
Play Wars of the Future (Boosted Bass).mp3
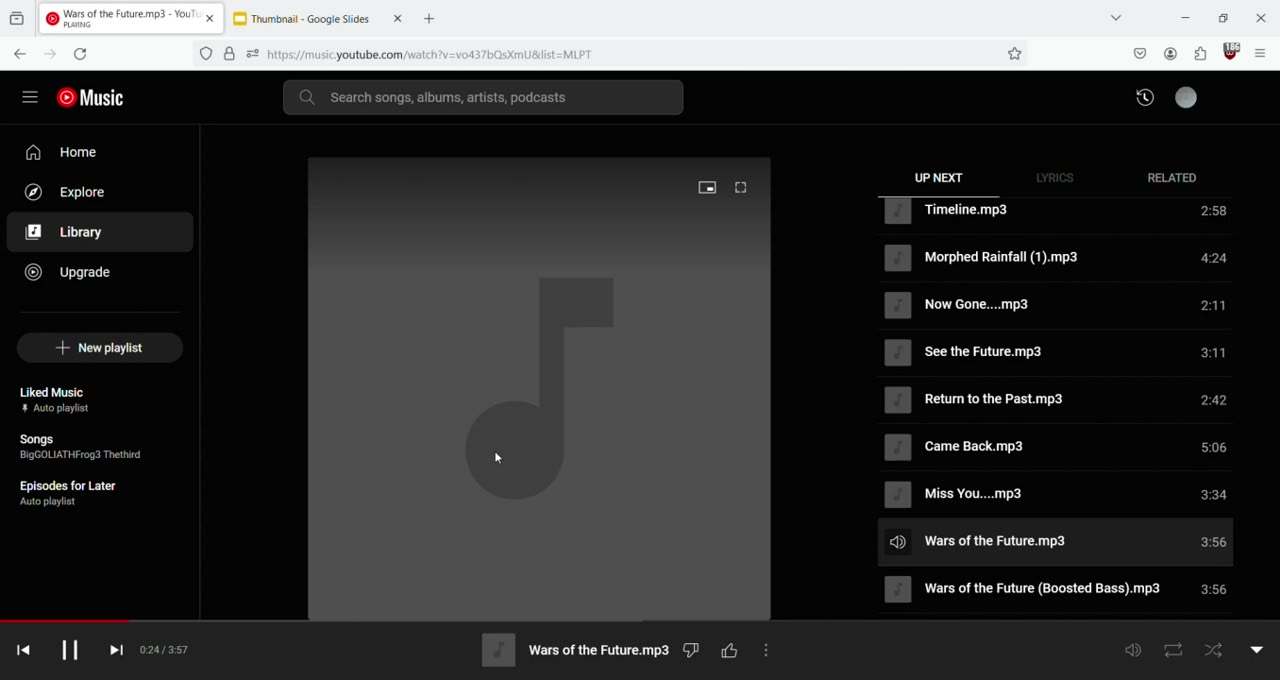(x=1055, y=590)
